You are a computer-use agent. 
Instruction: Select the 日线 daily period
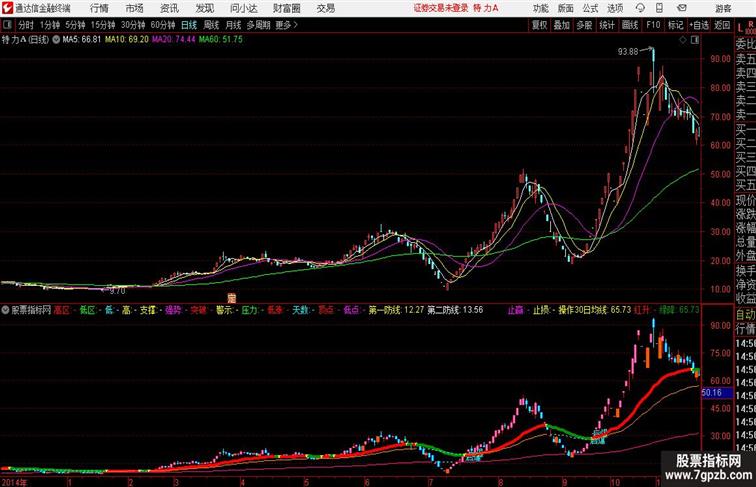[x=189, y=25]
